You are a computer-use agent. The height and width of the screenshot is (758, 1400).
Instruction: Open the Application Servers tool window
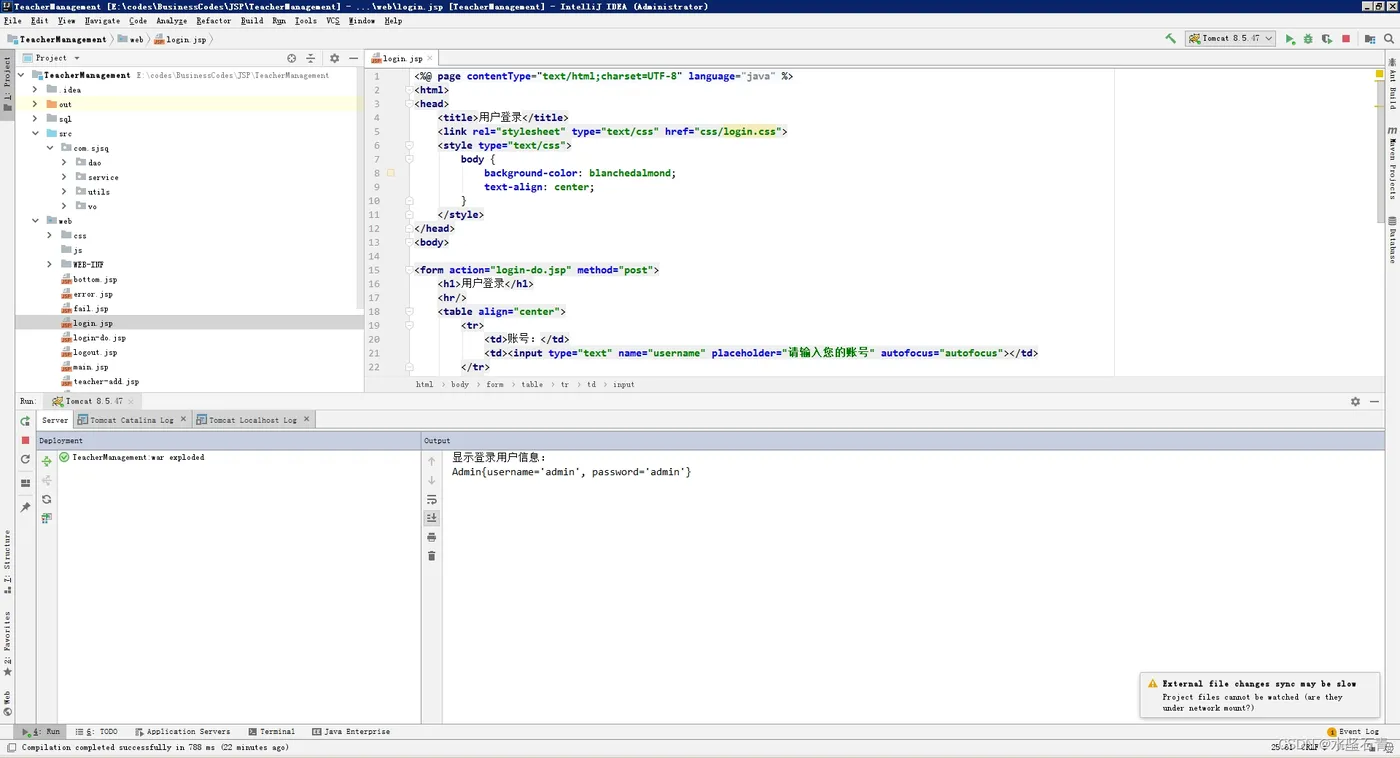pos(182,732)
